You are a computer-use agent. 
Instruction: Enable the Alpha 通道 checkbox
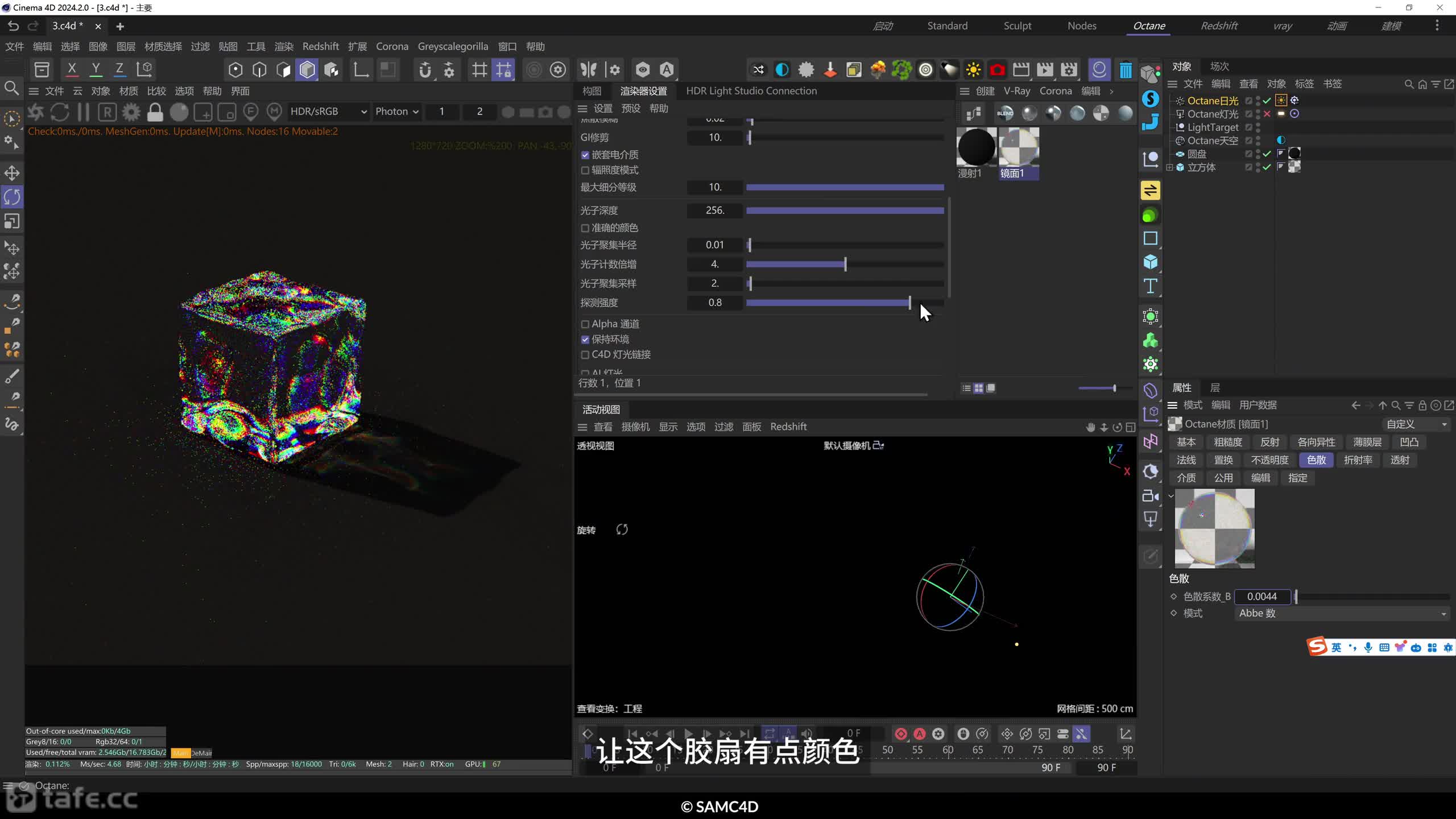pos(585,324)
